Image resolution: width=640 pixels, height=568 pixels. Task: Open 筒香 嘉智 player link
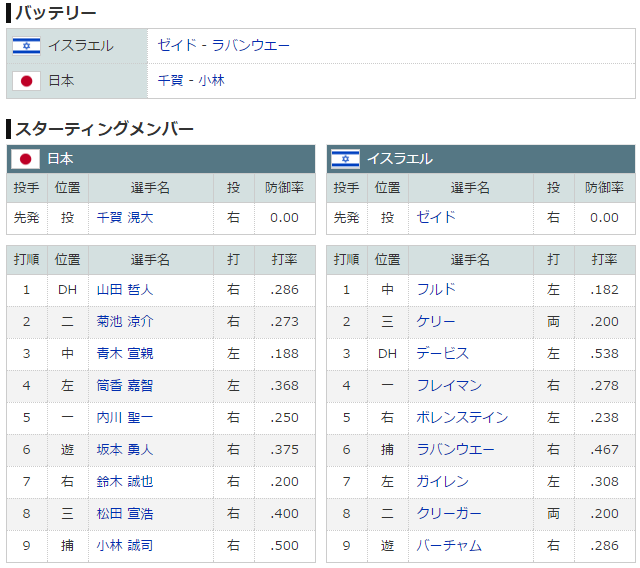(125, 386)
